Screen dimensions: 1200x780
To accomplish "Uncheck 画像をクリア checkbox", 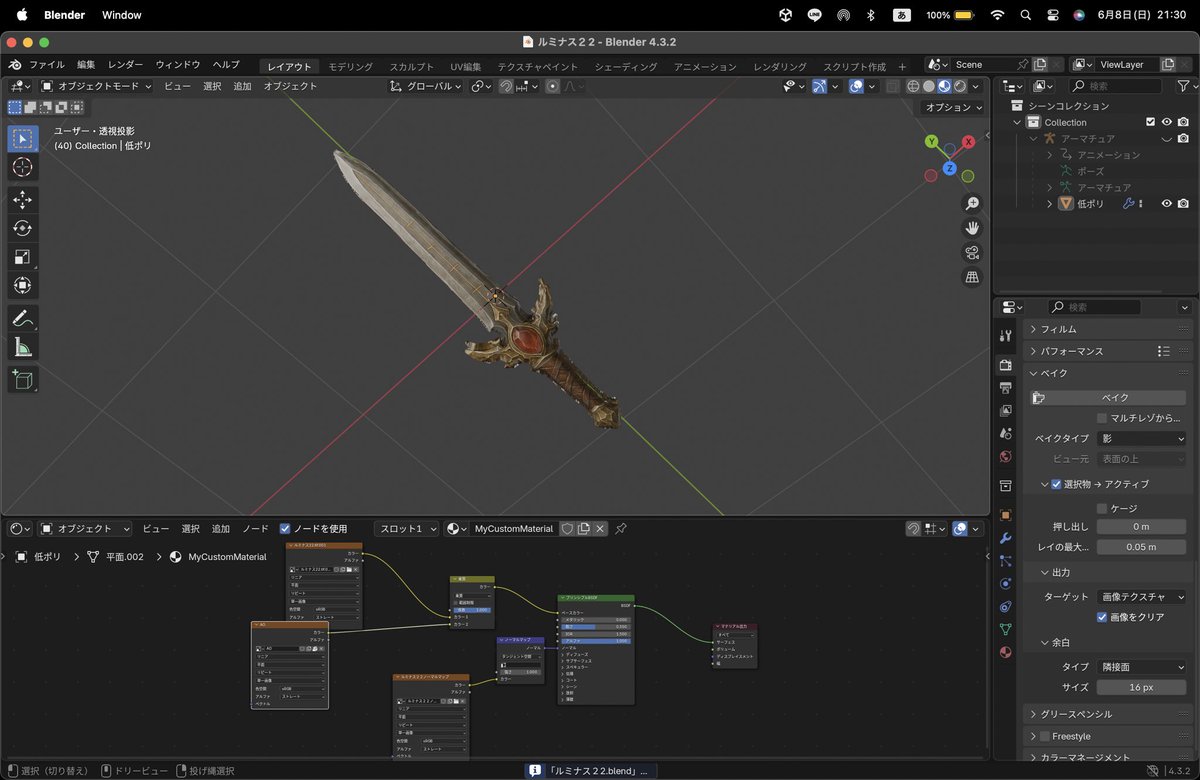I will [x=1102, y=617].
